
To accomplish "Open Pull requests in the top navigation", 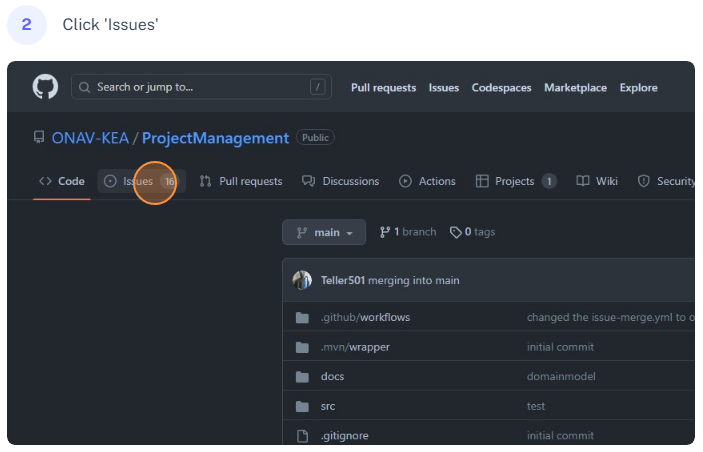I will [x=383, y=87].
